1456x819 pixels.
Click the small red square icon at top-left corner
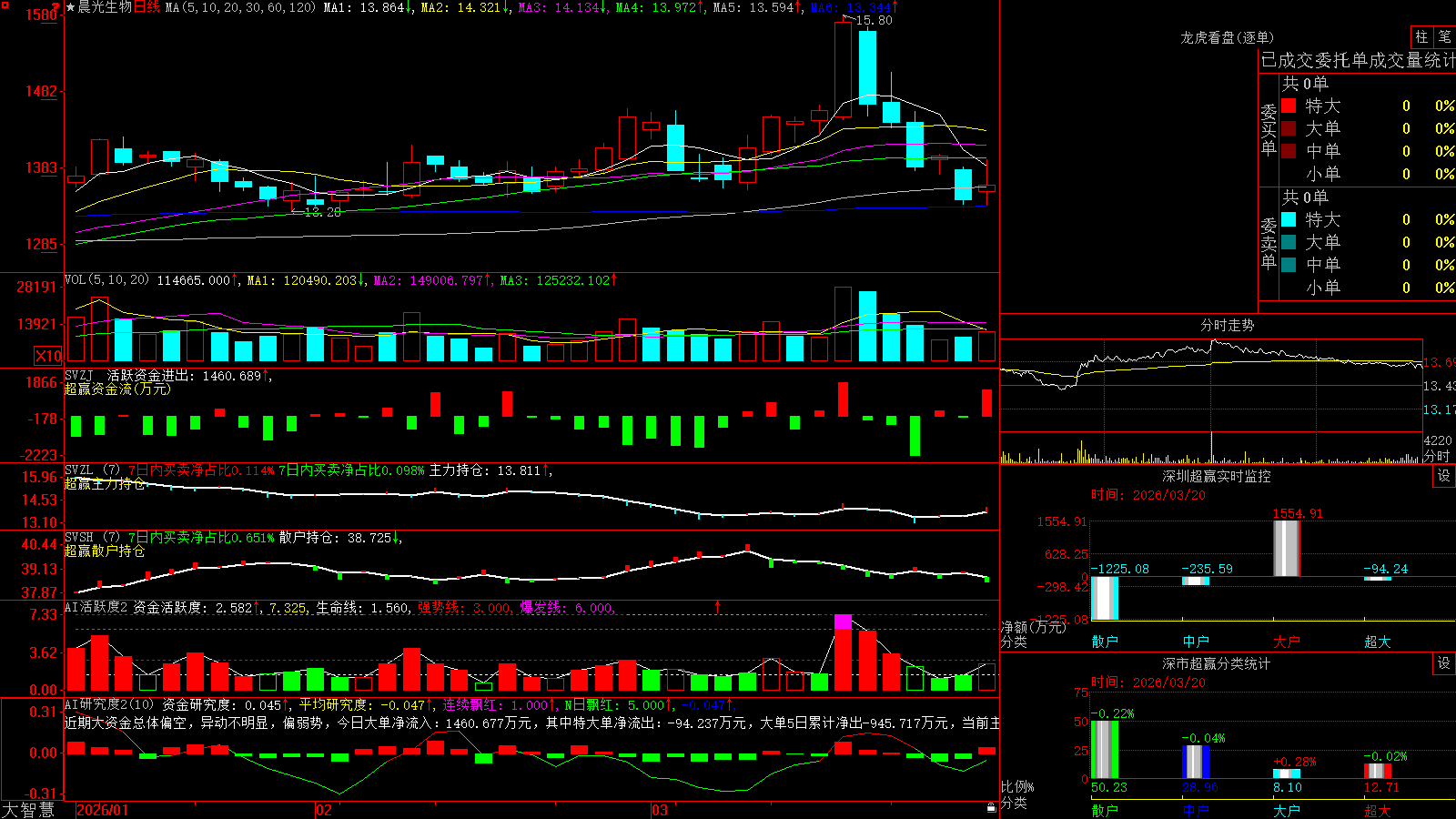coord(3,4)
